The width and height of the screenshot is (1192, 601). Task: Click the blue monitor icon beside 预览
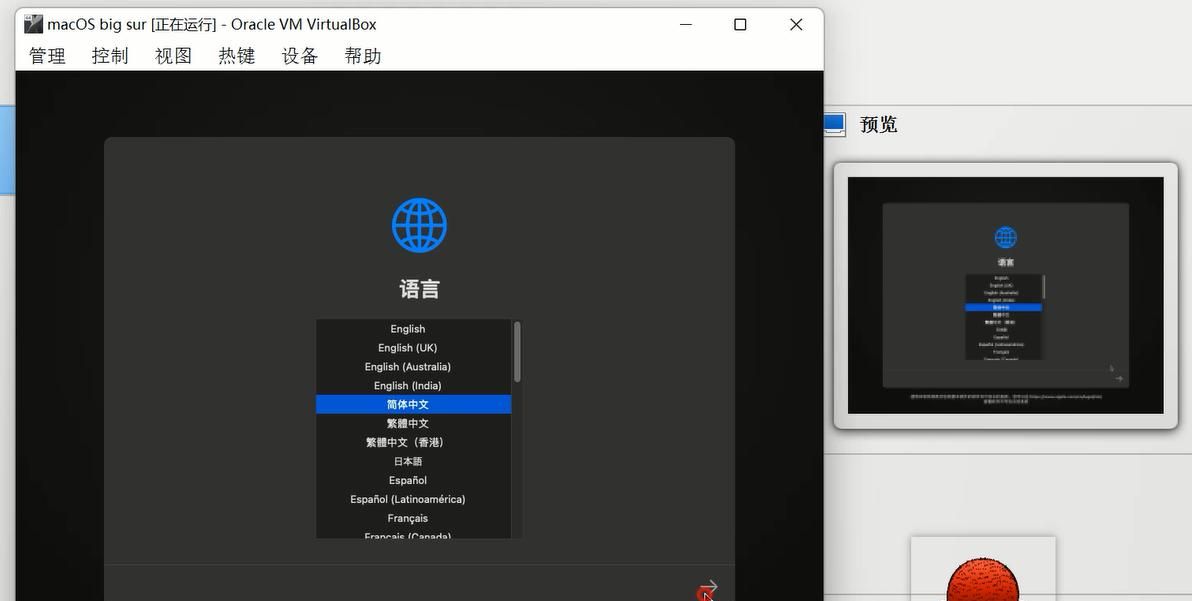(834, 124)
